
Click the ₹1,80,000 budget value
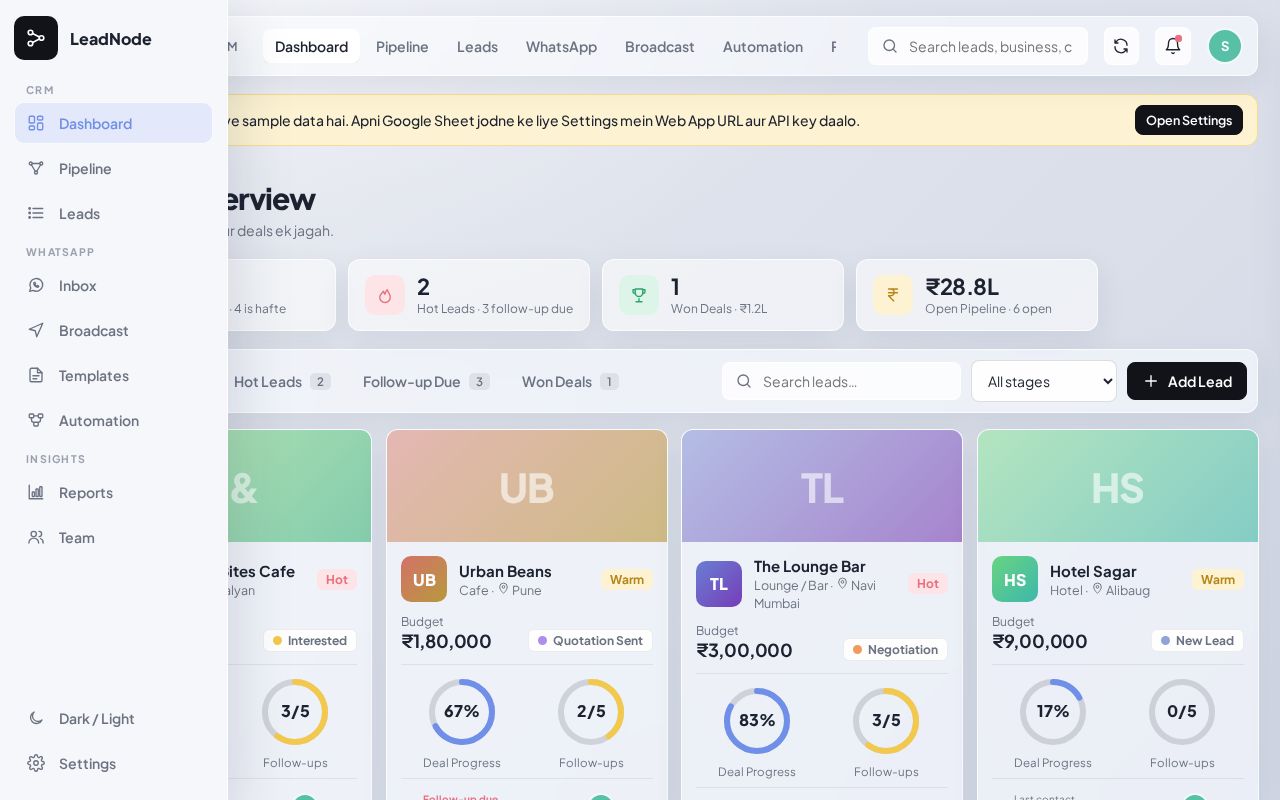tap(446, 641)
